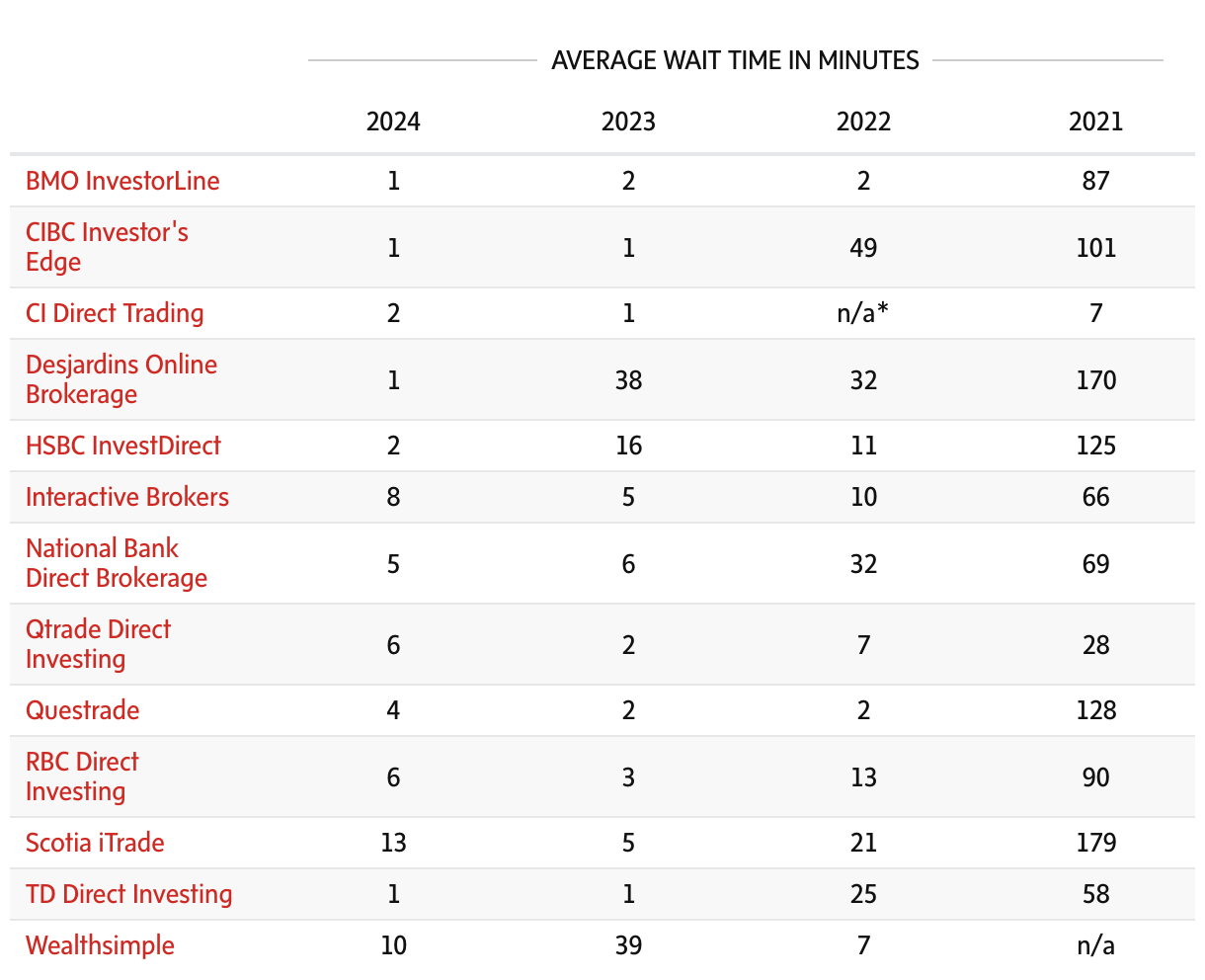Click the CIBC Investor's Edge link

(107, 247)
